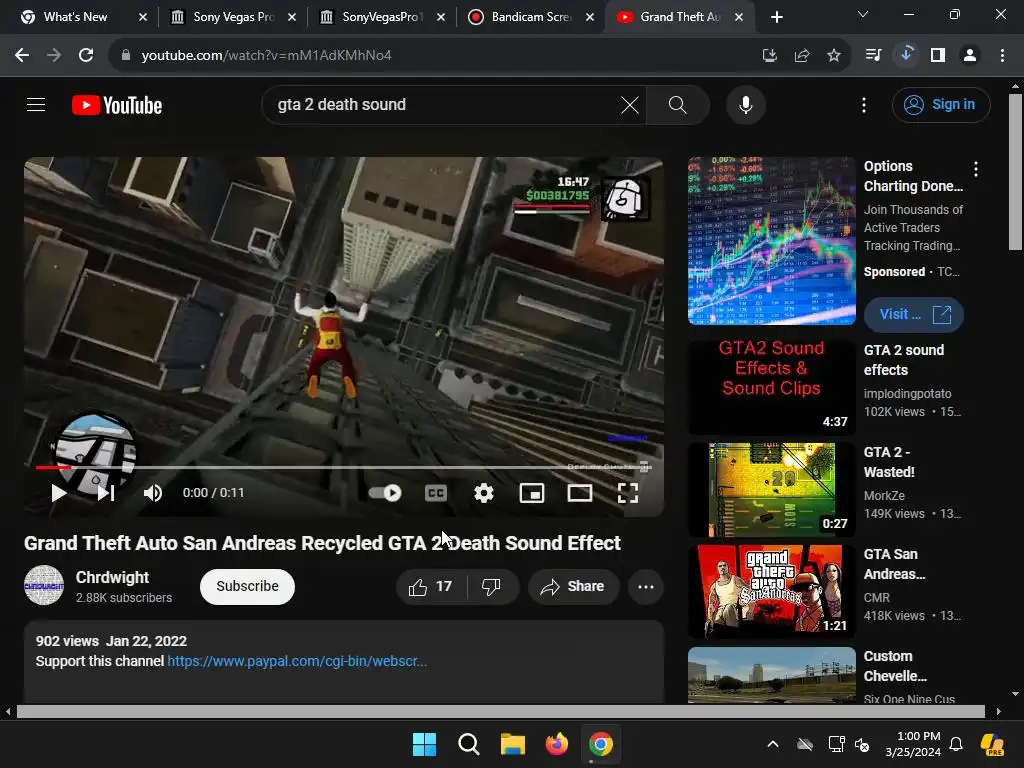Open GTA 2 - Wasted! video thumbnail
The width and height of the screenshot is (1024, 768).
pos(771,490)
